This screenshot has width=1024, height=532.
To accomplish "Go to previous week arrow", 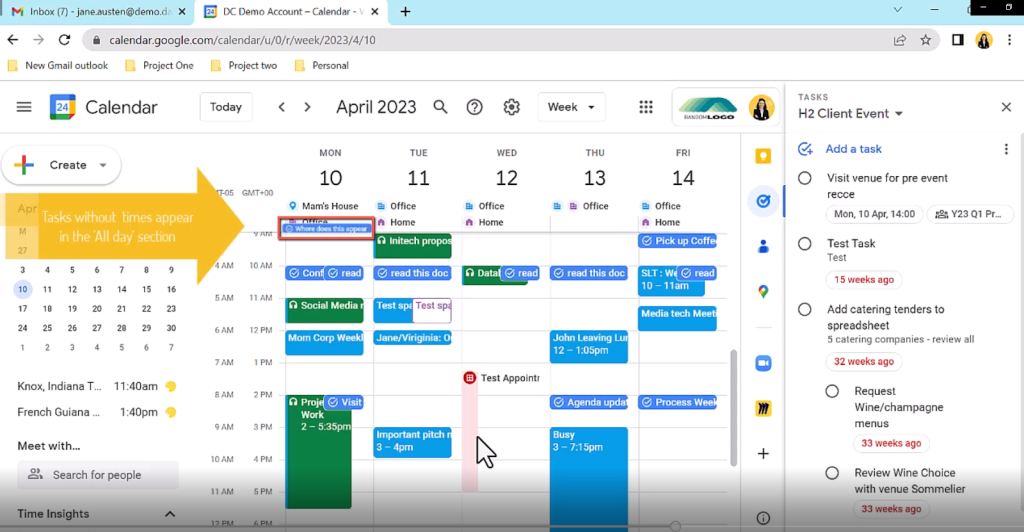I will click(x=281, y=107).
